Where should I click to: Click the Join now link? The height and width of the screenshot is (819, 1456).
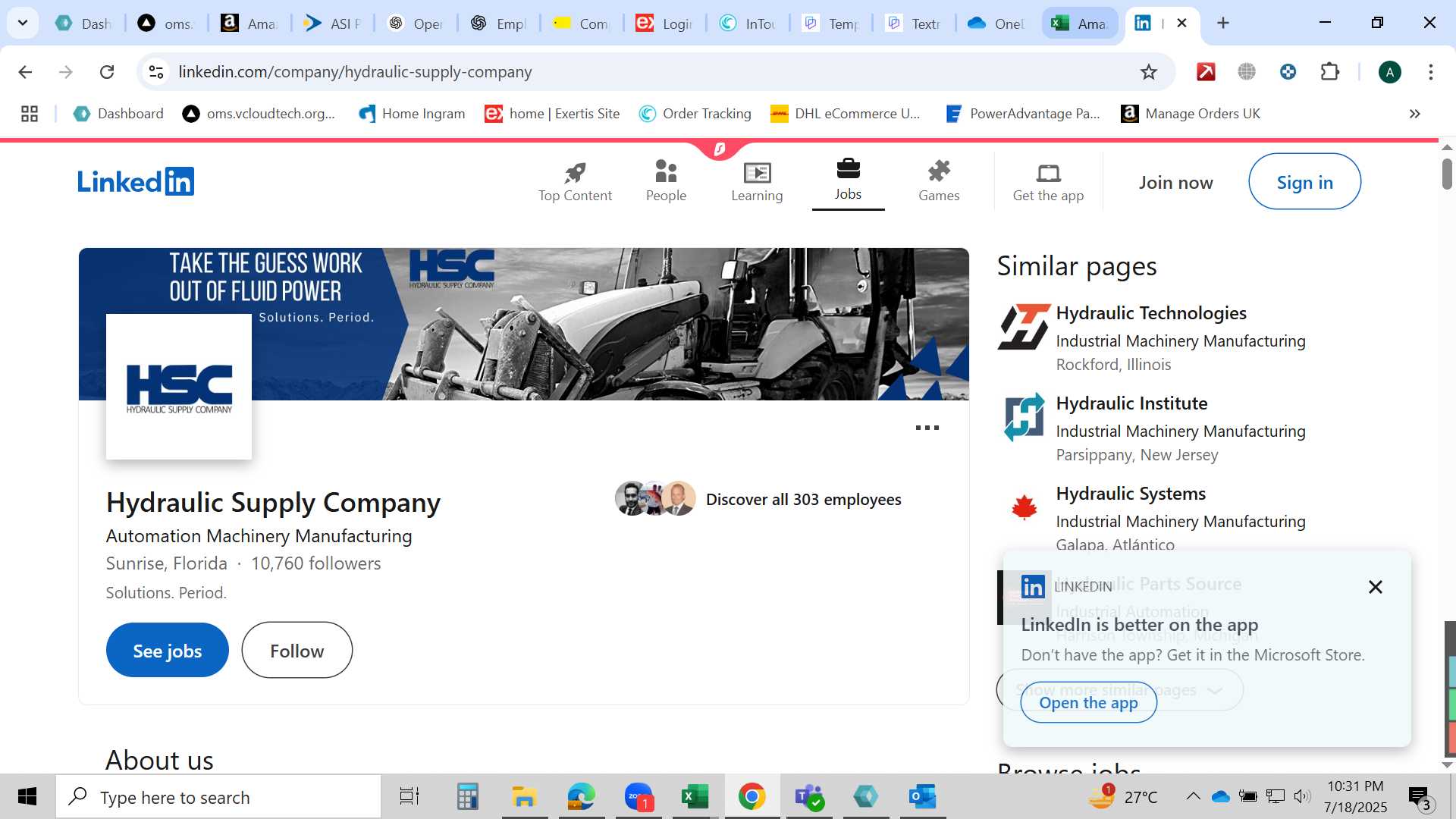[x=1175, y=183]
